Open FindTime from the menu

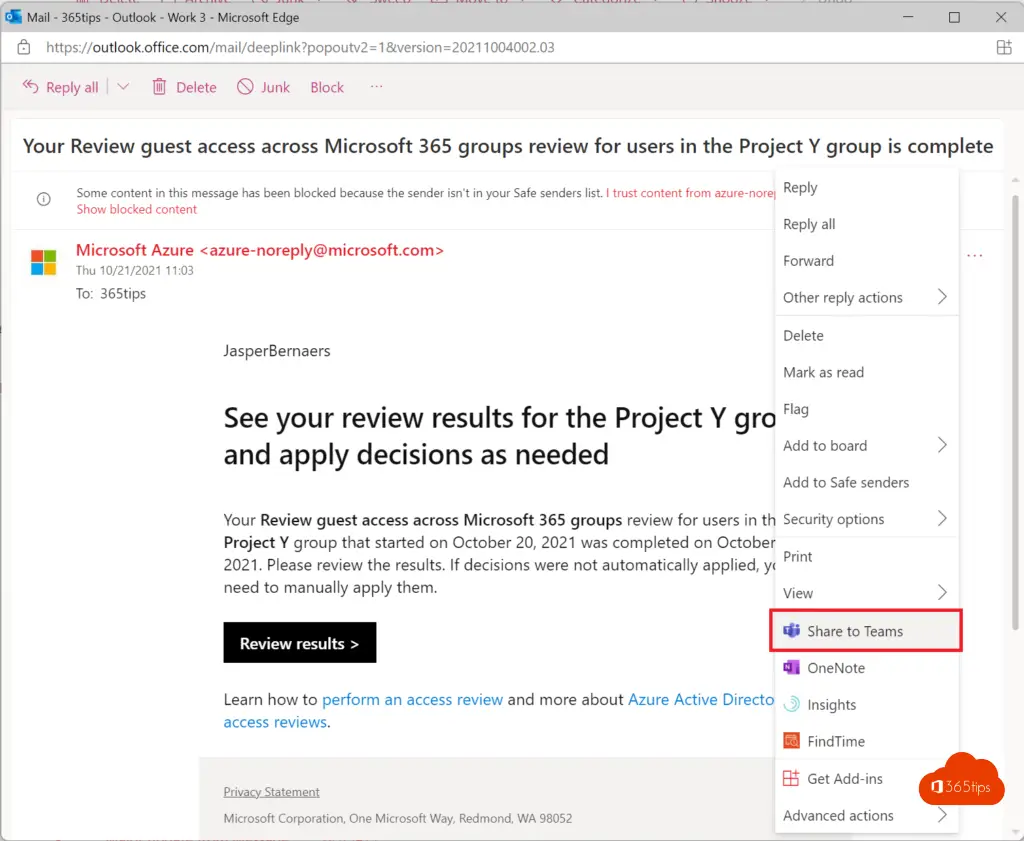pyautogui.click(x=867, y=741)
